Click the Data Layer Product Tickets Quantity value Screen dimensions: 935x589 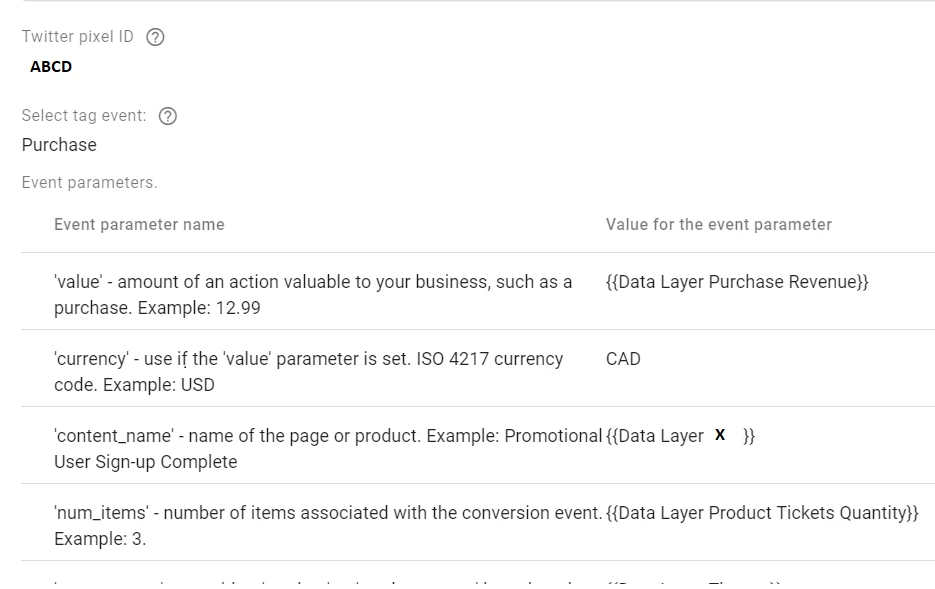pyautogui.click(x=761, y=513)
